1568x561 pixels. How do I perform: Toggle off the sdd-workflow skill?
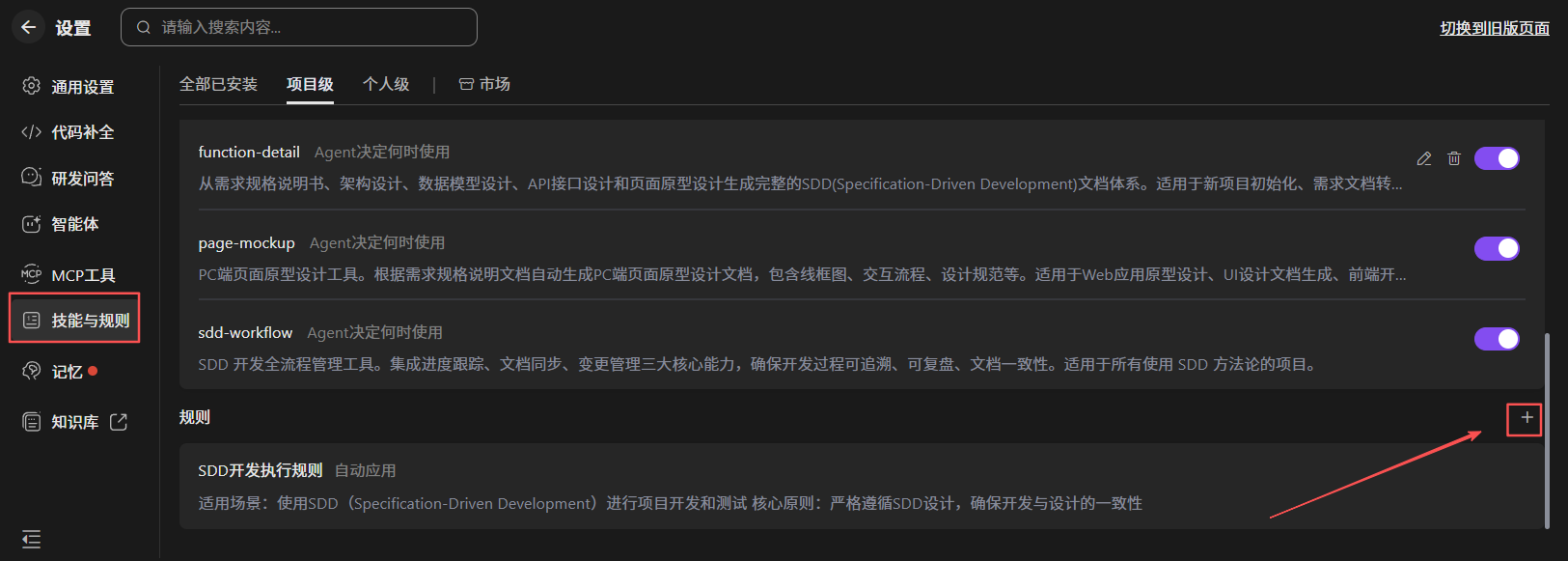click(x=1497, y=339)
